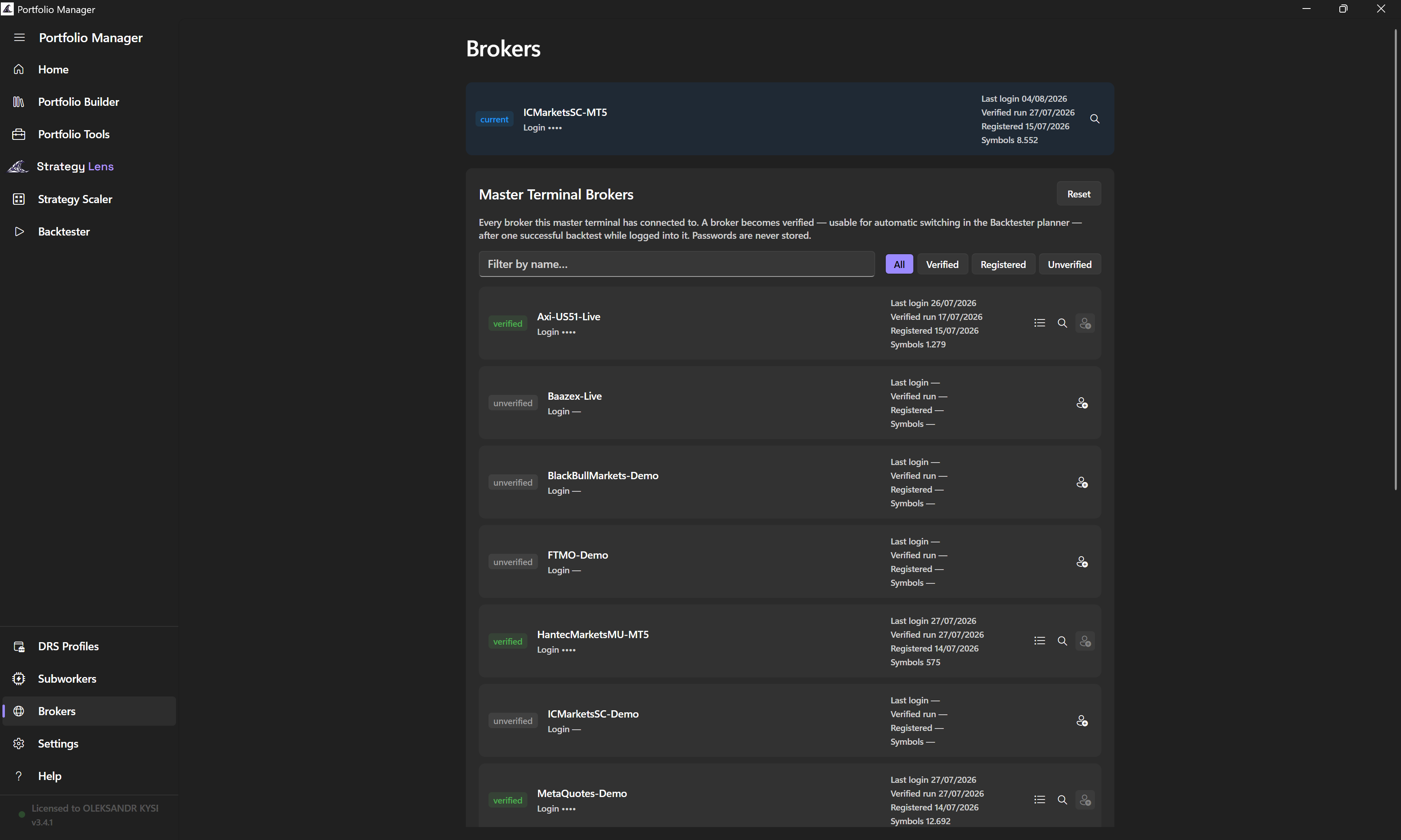Open the symbols list icon for MetaQuotes-Demo

pyautogui.click(x=1039, y=800)
